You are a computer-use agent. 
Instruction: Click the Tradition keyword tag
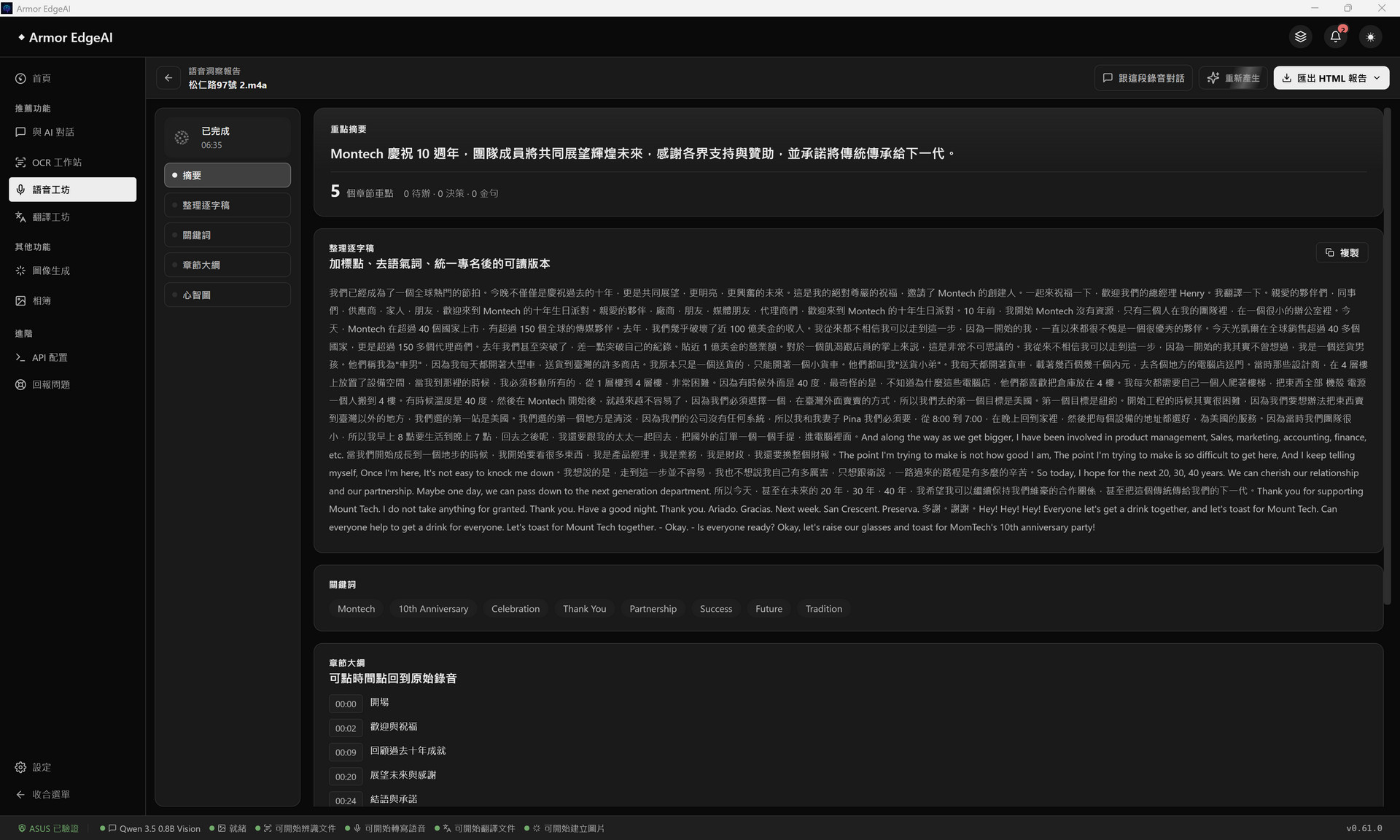(823, 609)
